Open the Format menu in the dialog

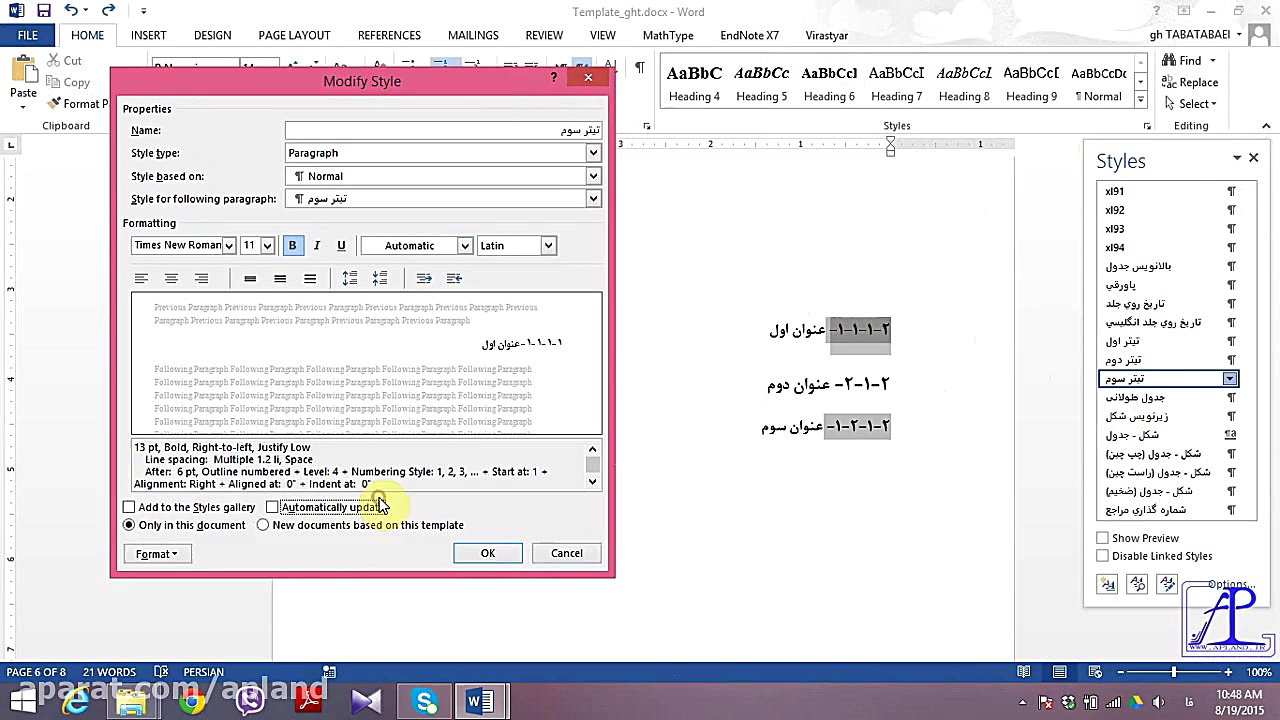(x=156, y=553)
